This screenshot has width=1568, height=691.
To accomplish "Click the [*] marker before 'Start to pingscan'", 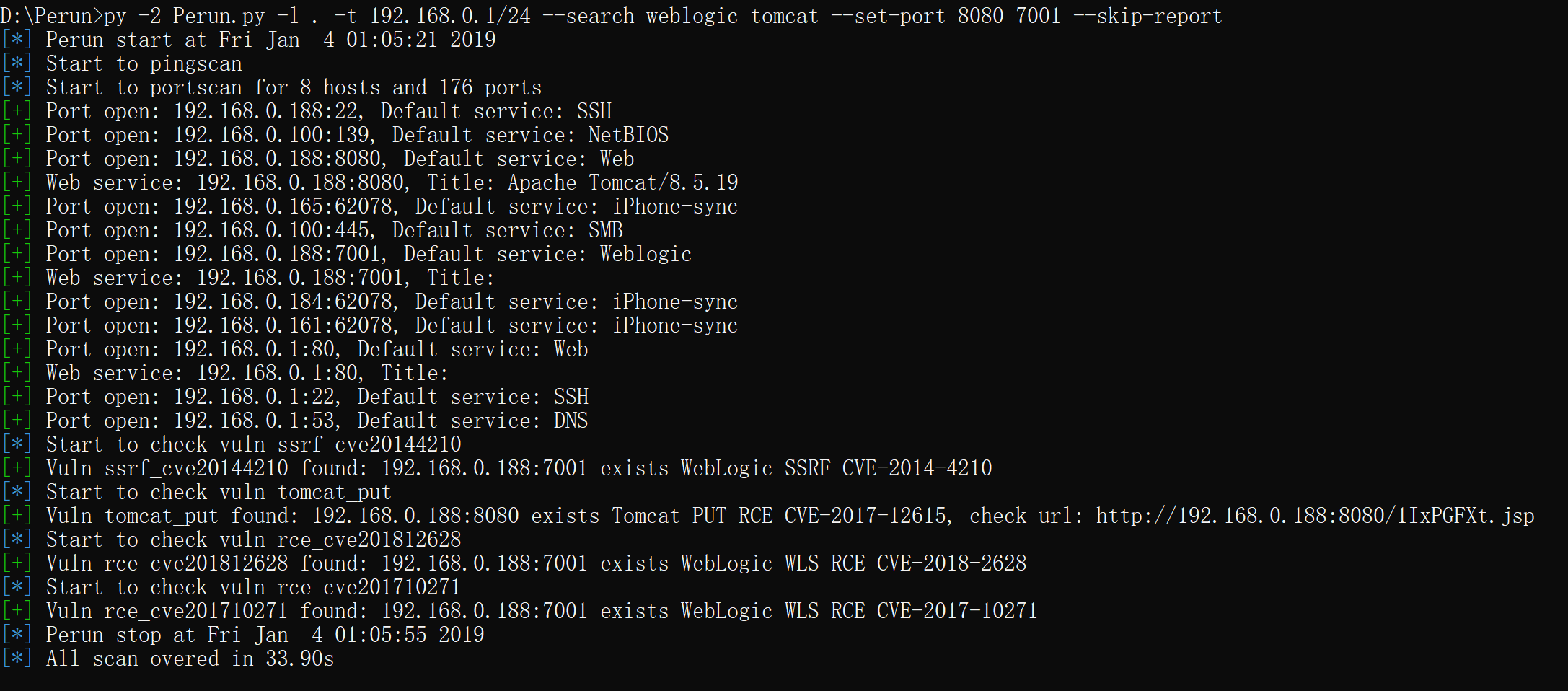I will (17, 64).
